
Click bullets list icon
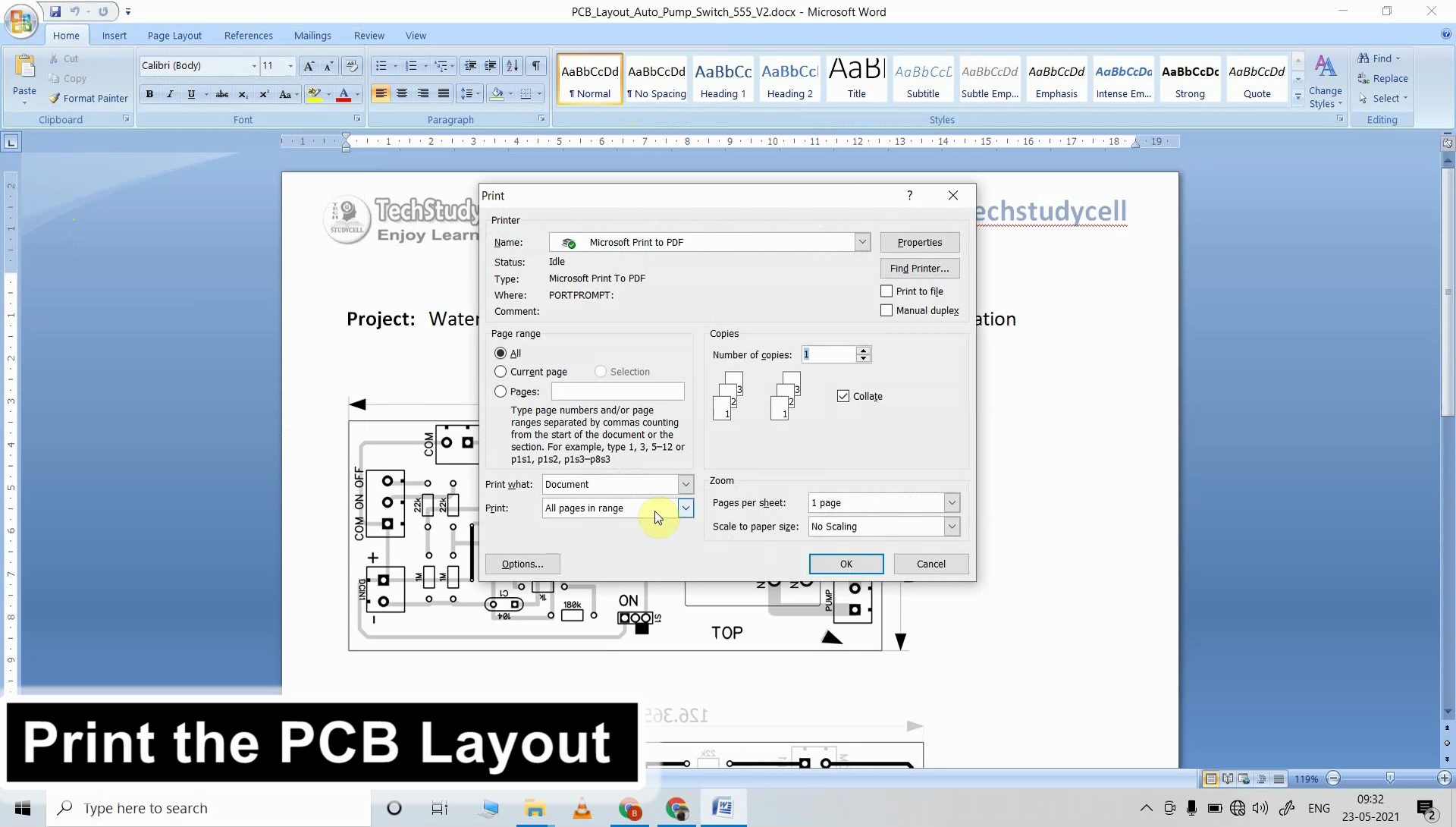381,66
